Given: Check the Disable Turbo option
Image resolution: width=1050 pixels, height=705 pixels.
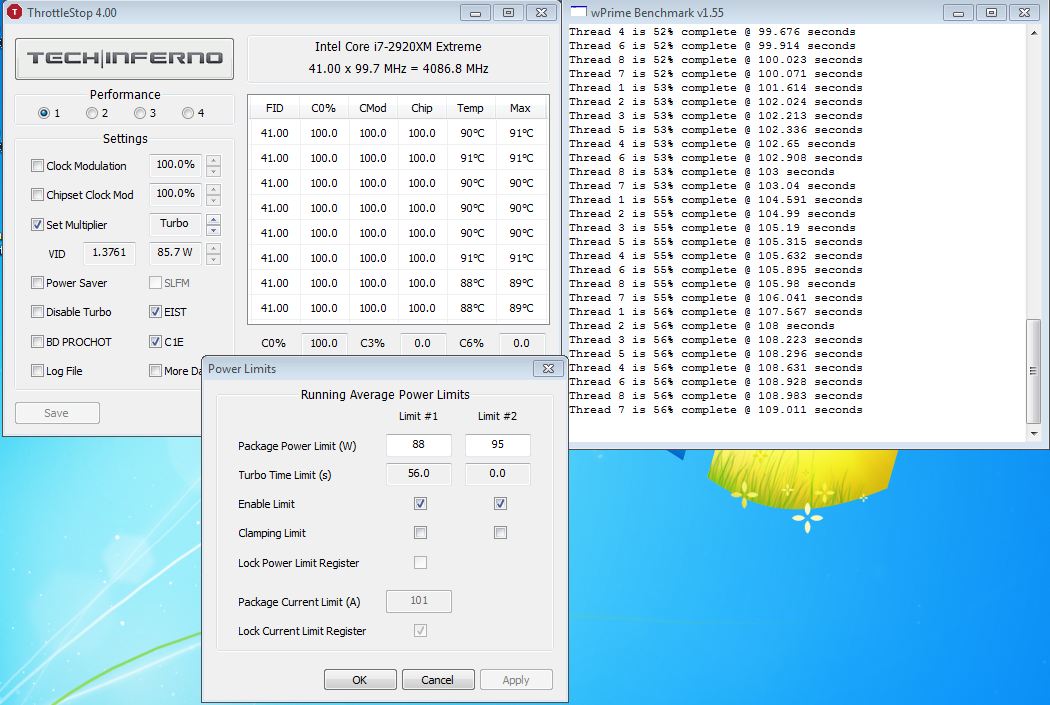Looking at the screenshot, I should [x=38, y=312].
